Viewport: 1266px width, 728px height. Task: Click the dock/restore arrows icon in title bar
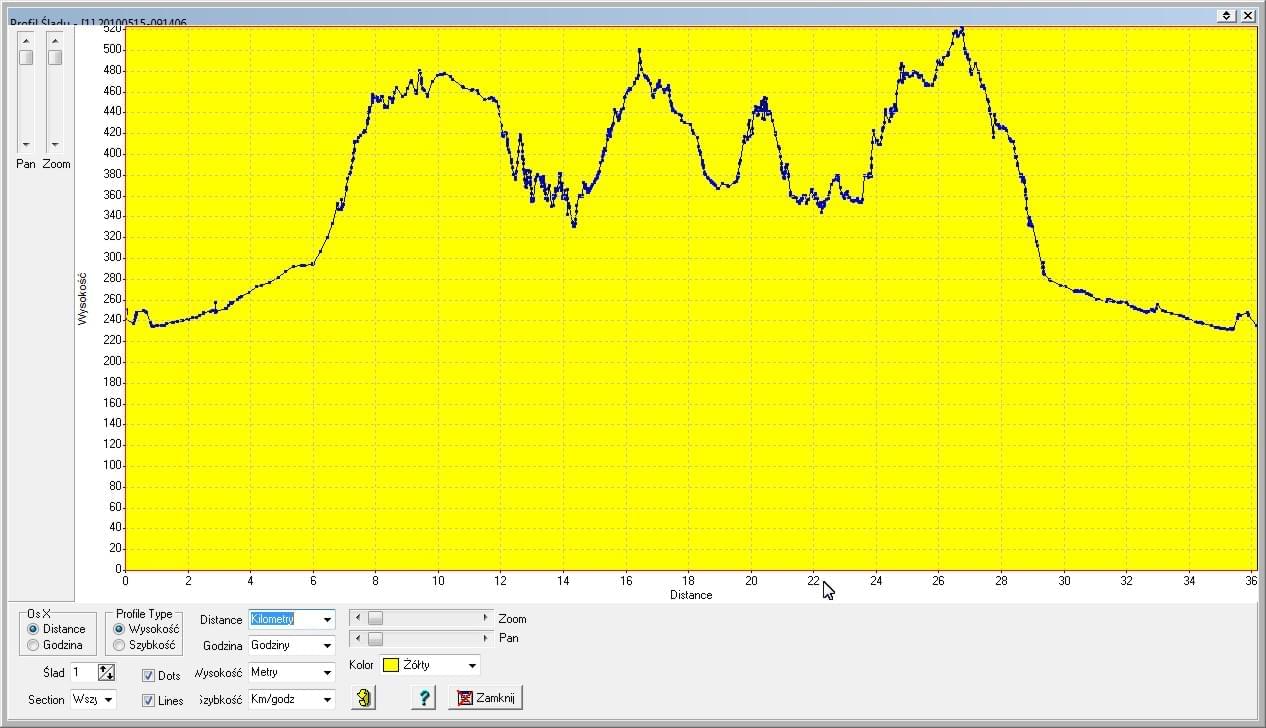[x=1226, y=16]
